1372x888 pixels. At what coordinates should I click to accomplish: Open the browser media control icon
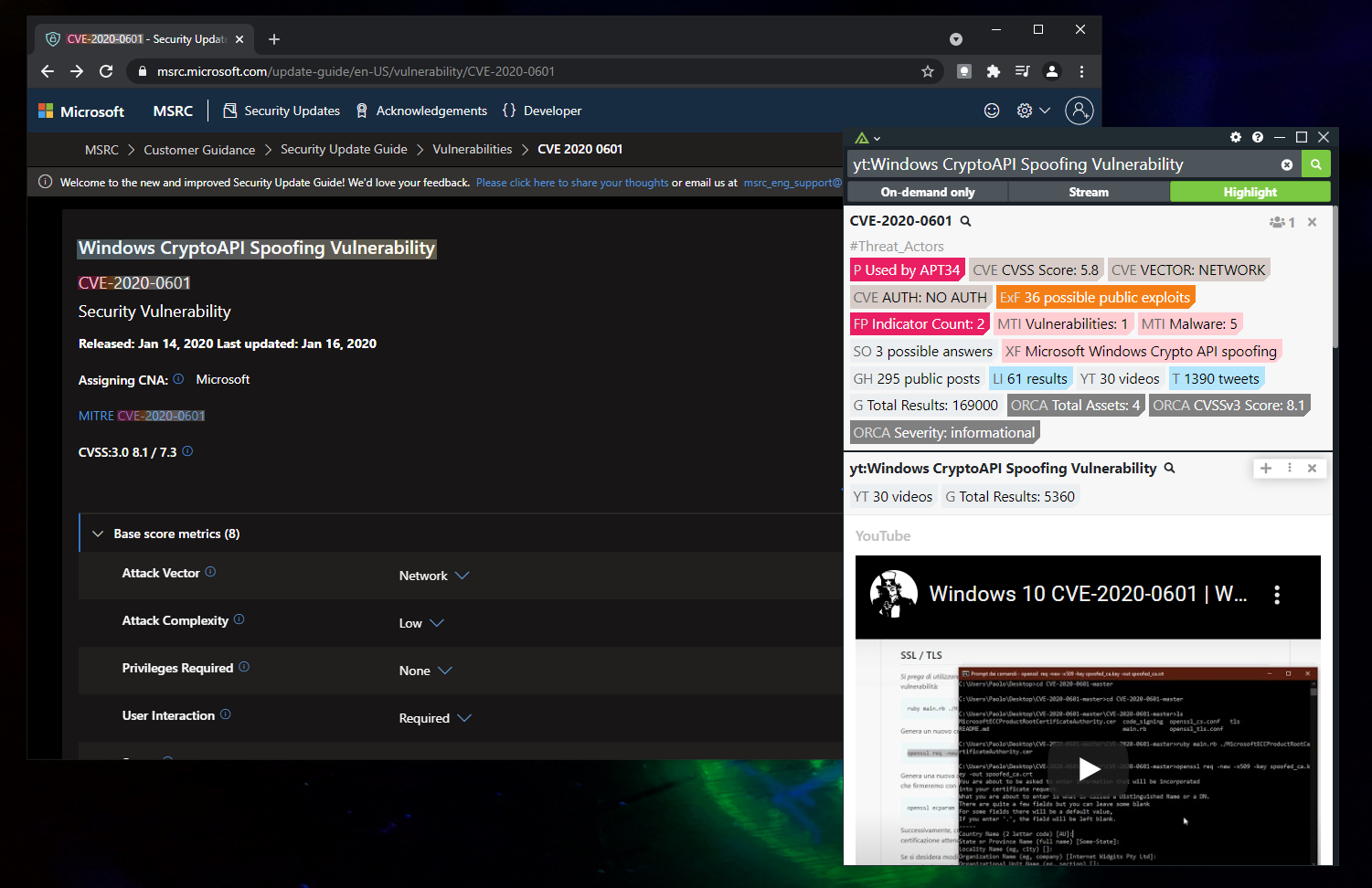coord(1023,71)
